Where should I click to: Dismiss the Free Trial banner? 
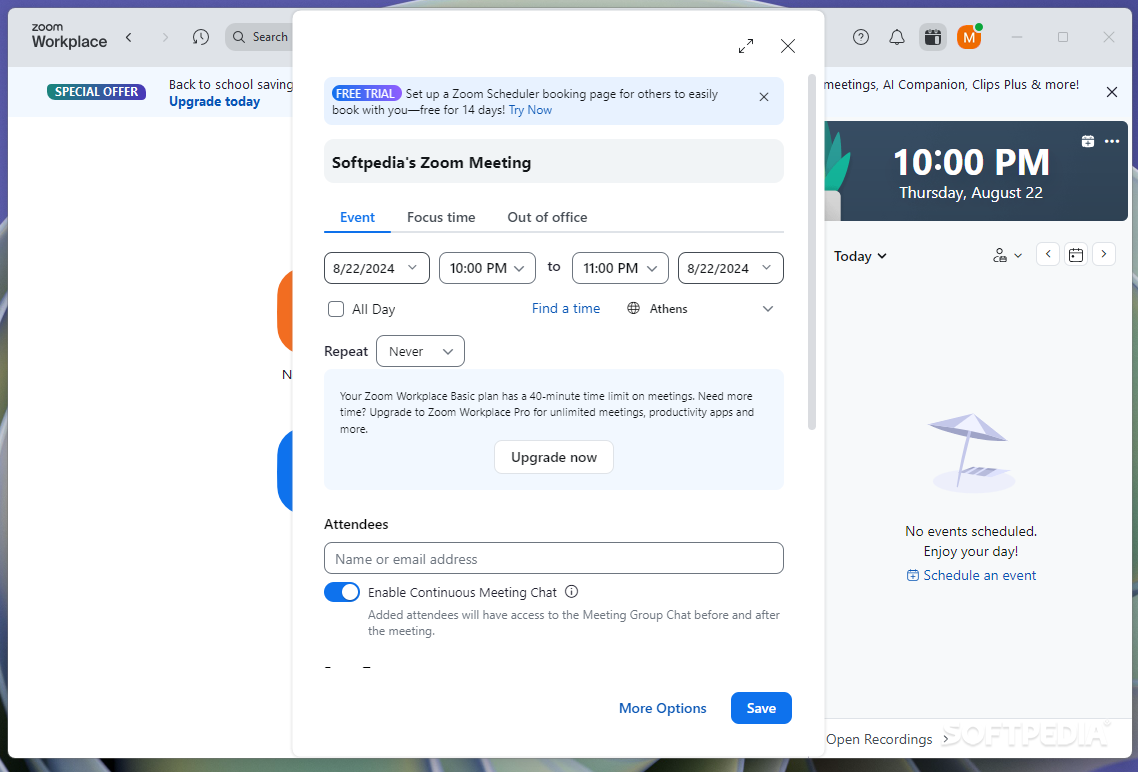coord(764,96)
